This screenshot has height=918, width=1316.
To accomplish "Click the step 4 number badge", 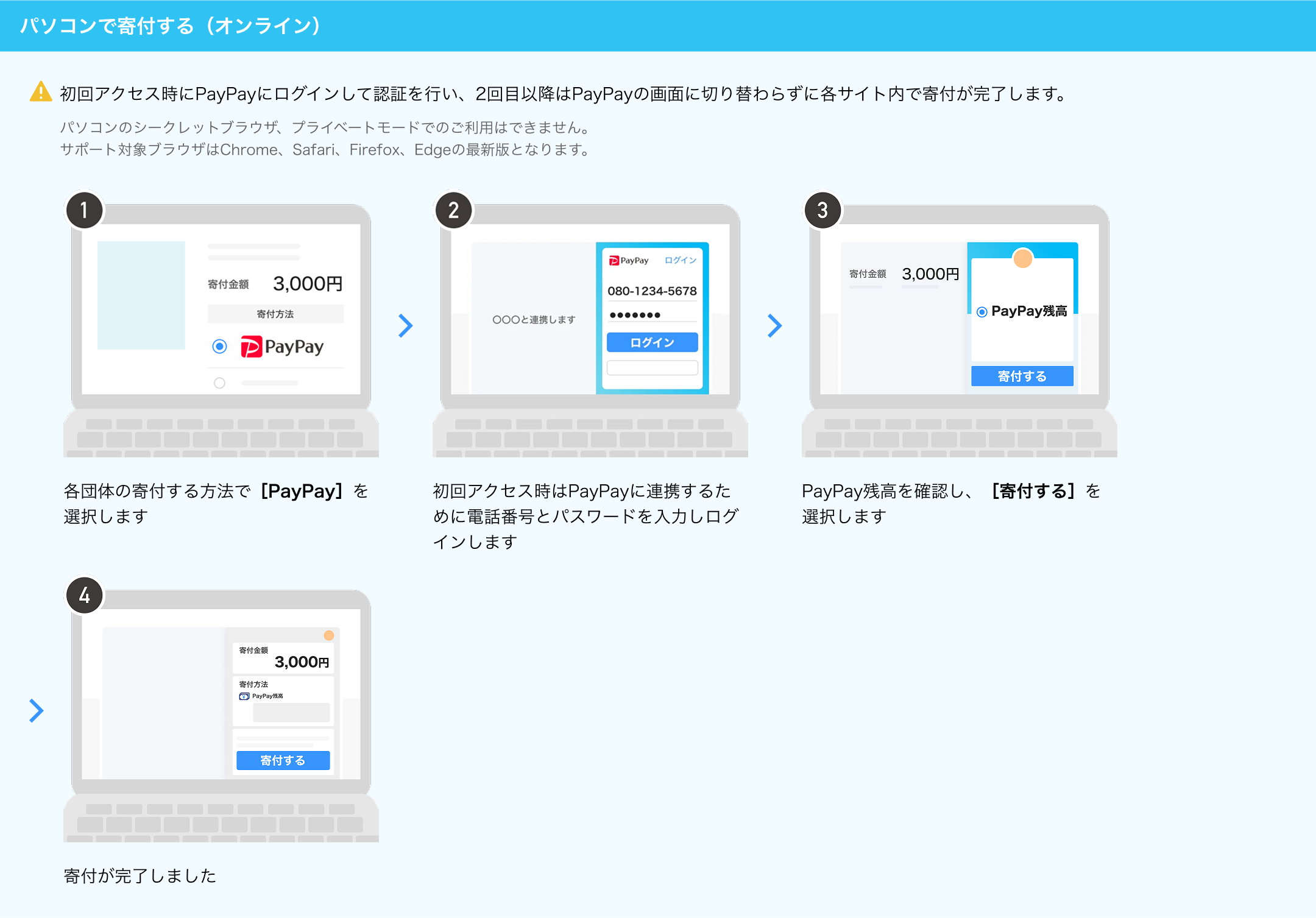I will coord(85,595).
